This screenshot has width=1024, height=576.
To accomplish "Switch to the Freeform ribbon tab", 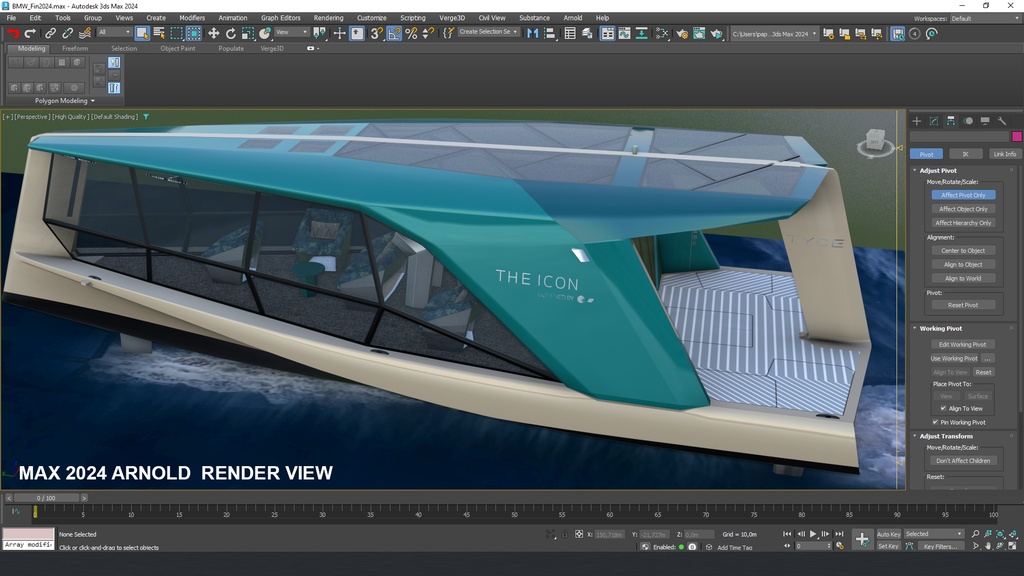I will coord(74,47).
